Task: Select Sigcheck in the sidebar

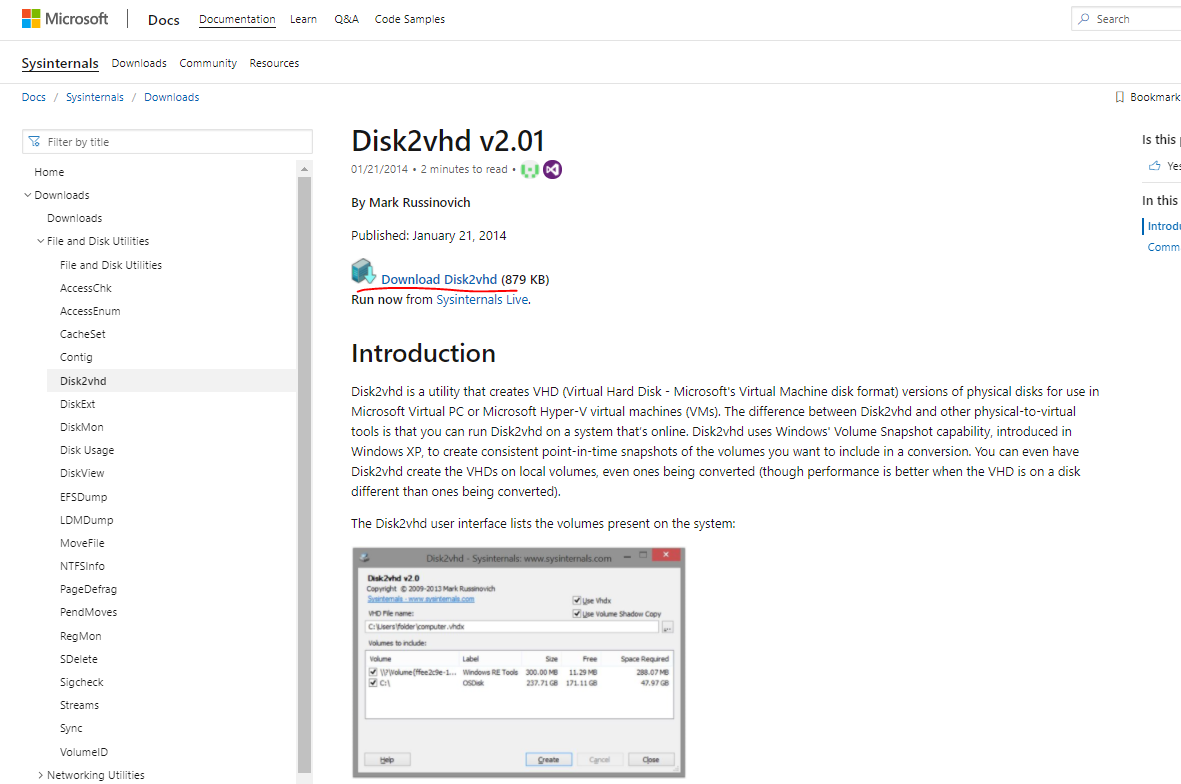Action: pyautogui.click(x=81, y=682)
